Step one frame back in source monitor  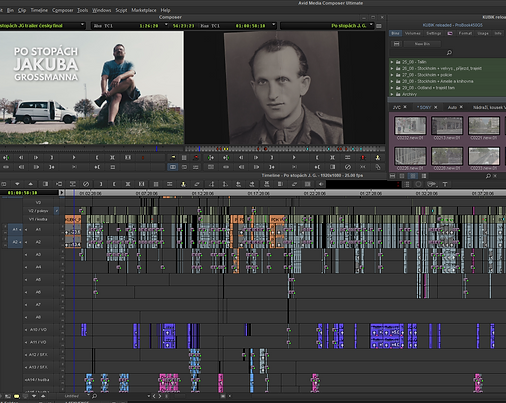point(21,157)
